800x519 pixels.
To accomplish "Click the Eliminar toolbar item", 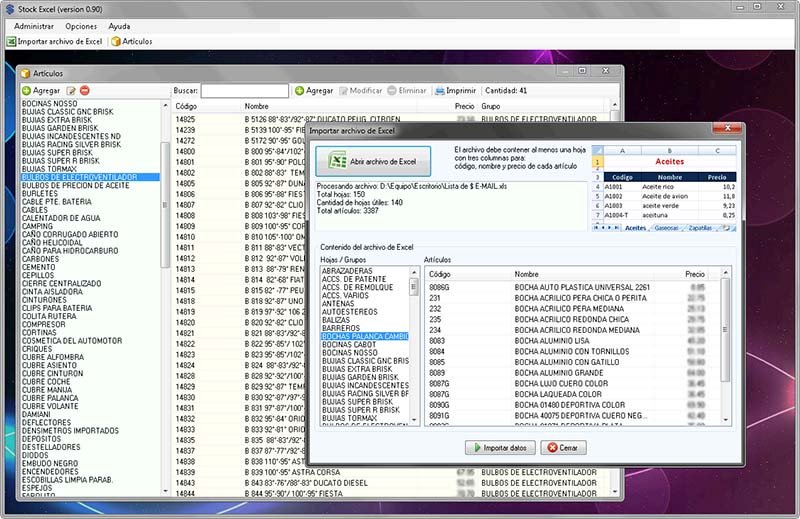I will 406,90.
